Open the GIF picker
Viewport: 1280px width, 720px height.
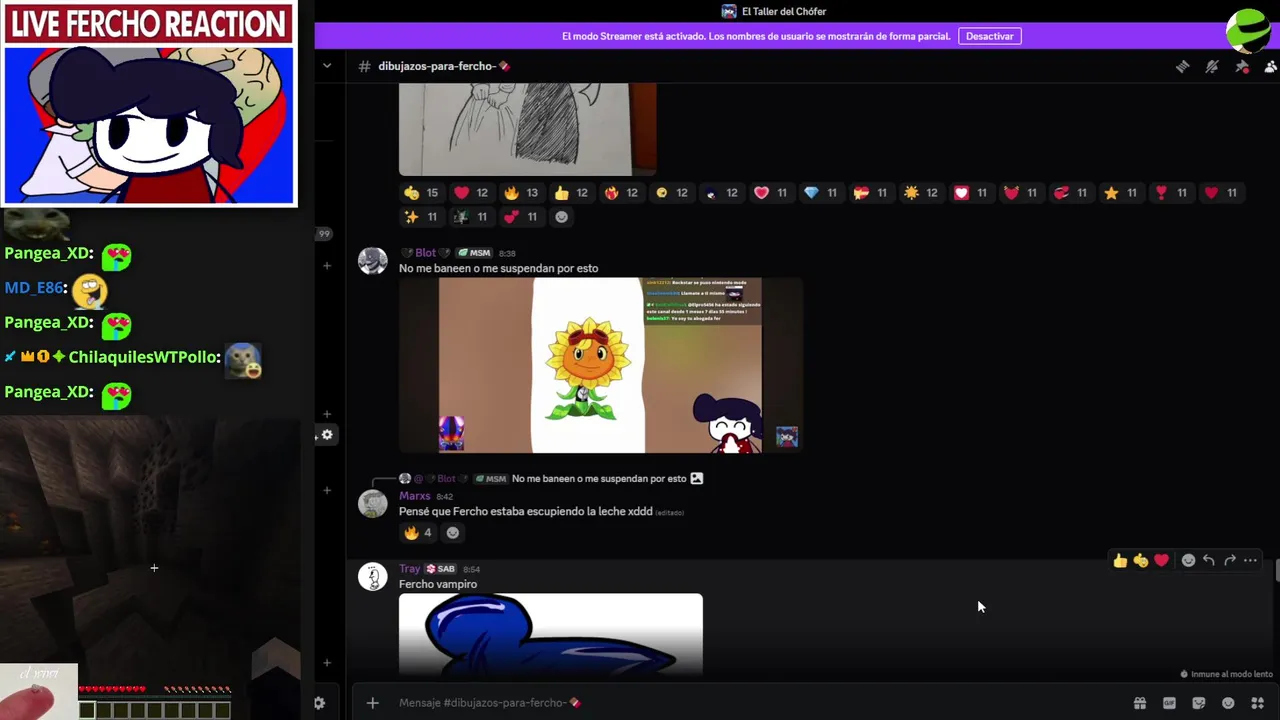(x=1169, y=703)
